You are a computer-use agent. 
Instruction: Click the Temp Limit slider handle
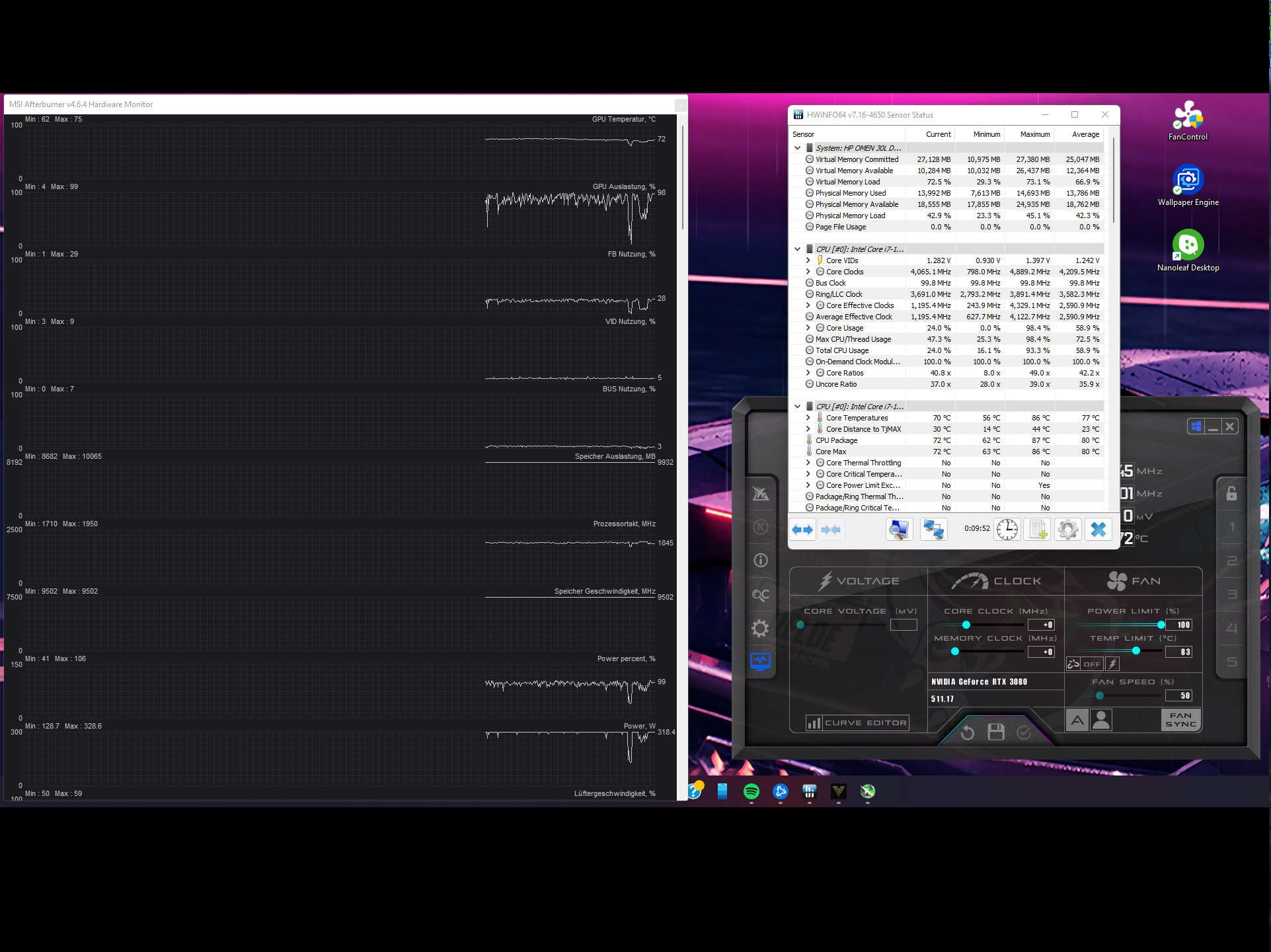pos(1136,651)
